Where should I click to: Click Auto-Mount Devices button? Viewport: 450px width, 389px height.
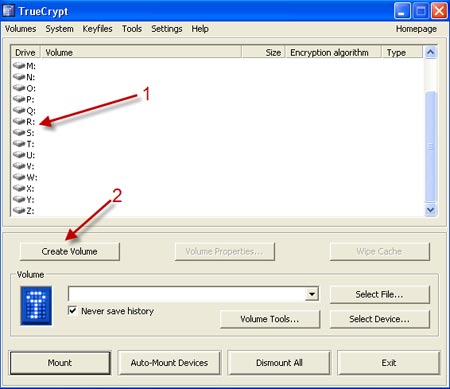coord(169,363)
